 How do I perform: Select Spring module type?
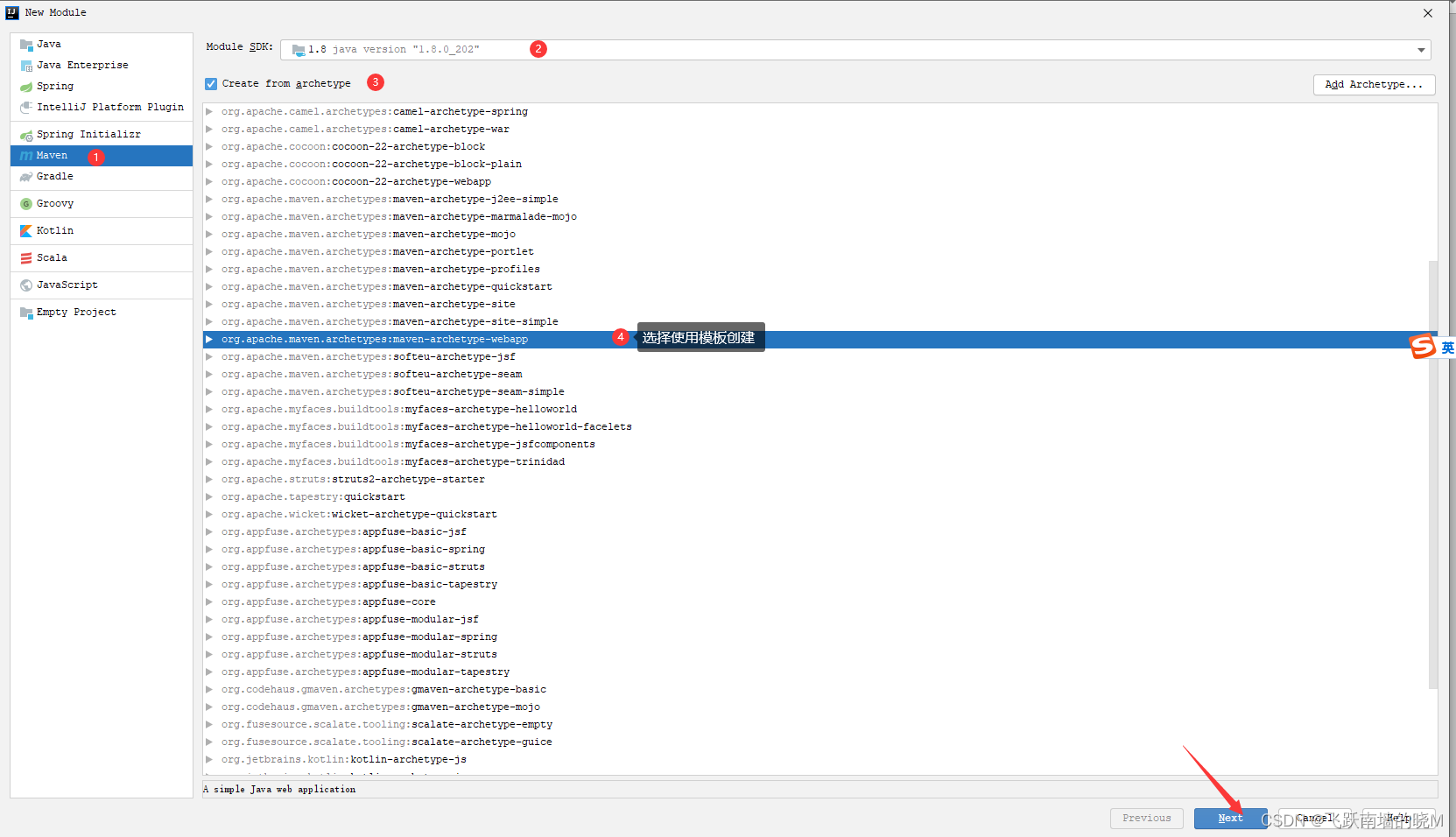[102, 86]
